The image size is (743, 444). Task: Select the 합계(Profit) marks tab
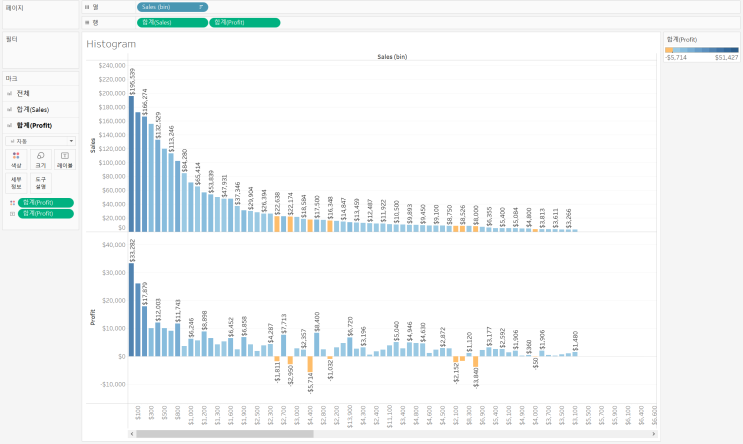[41, 126]
